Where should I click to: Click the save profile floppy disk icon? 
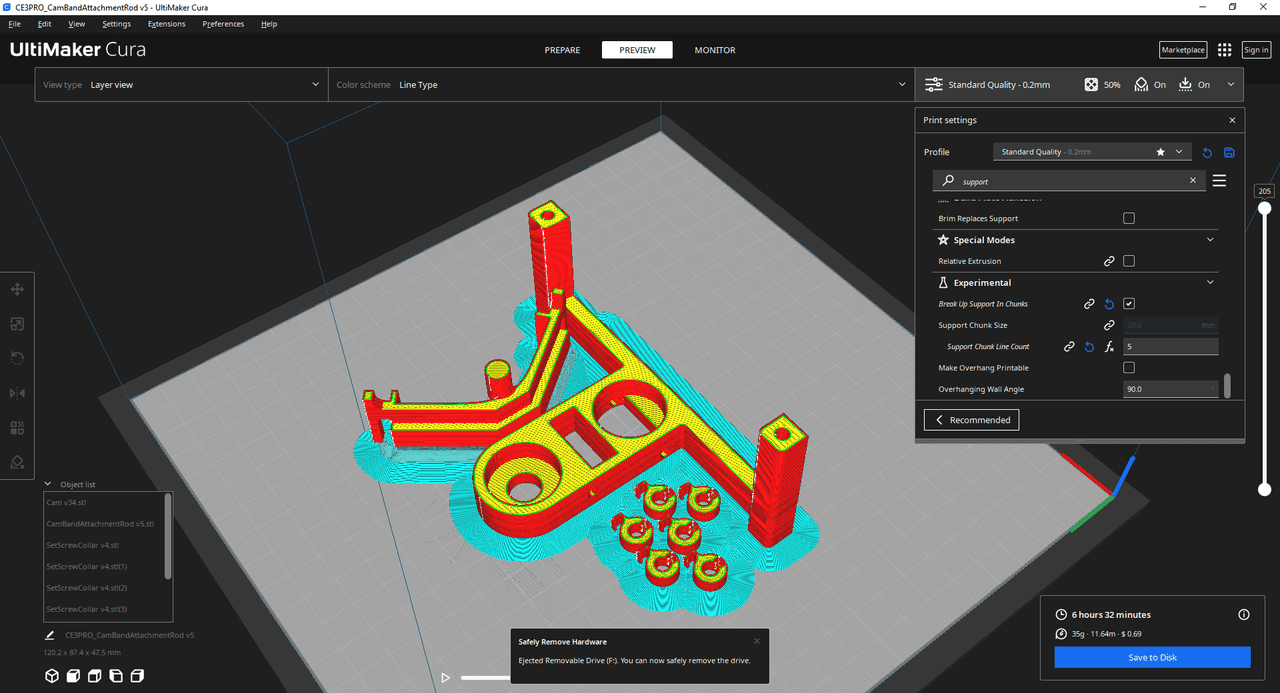[1229, 152]
